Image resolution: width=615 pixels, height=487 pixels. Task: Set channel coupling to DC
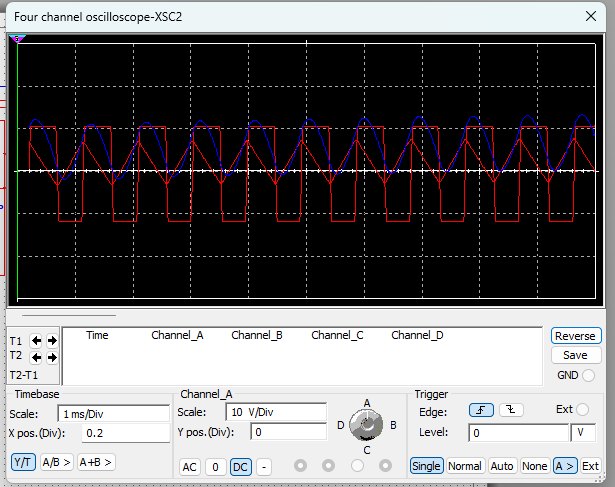tap(240, 467)
